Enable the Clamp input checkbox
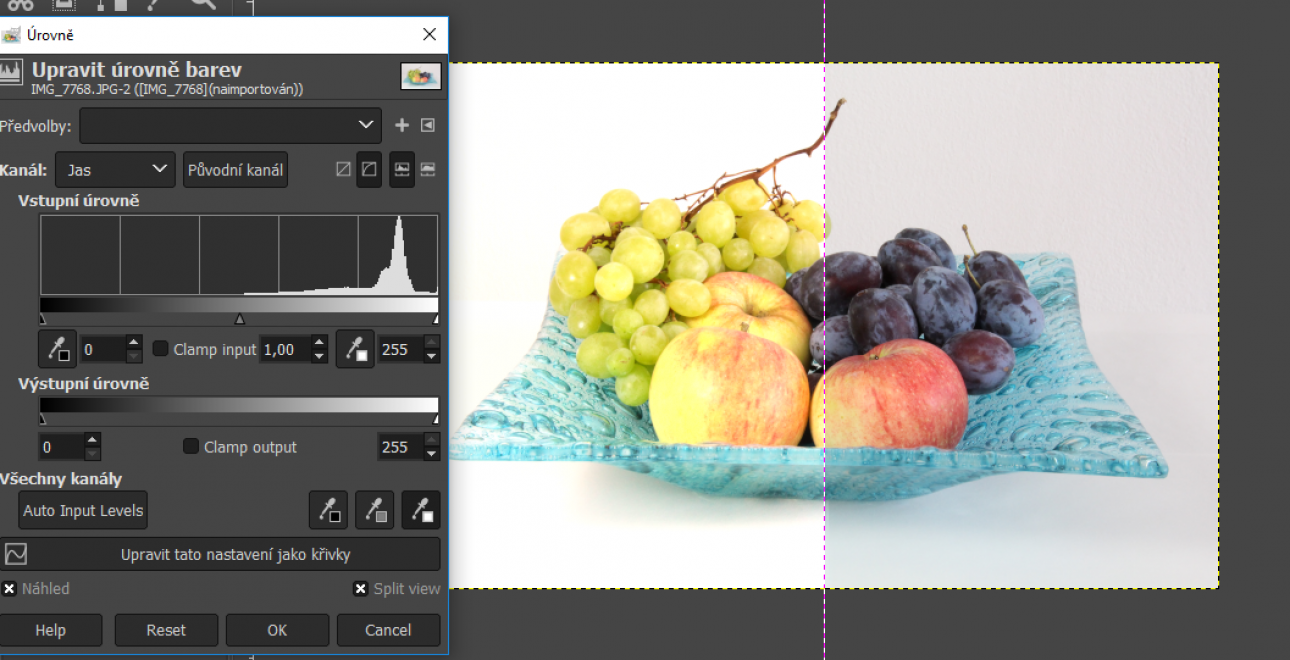The height and width of the screenshot is (660, 1290). (x=160, y=349)
